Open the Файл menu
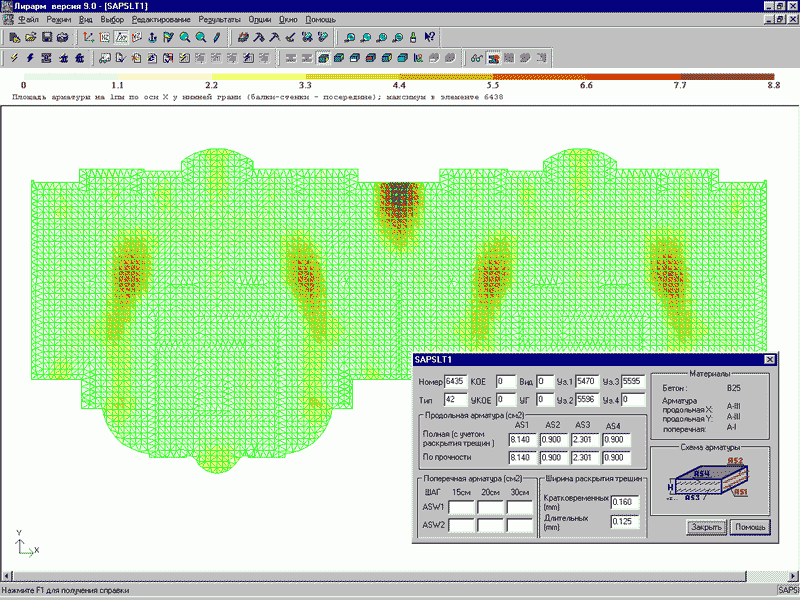The image size is (800, 600). coord(30,19)
